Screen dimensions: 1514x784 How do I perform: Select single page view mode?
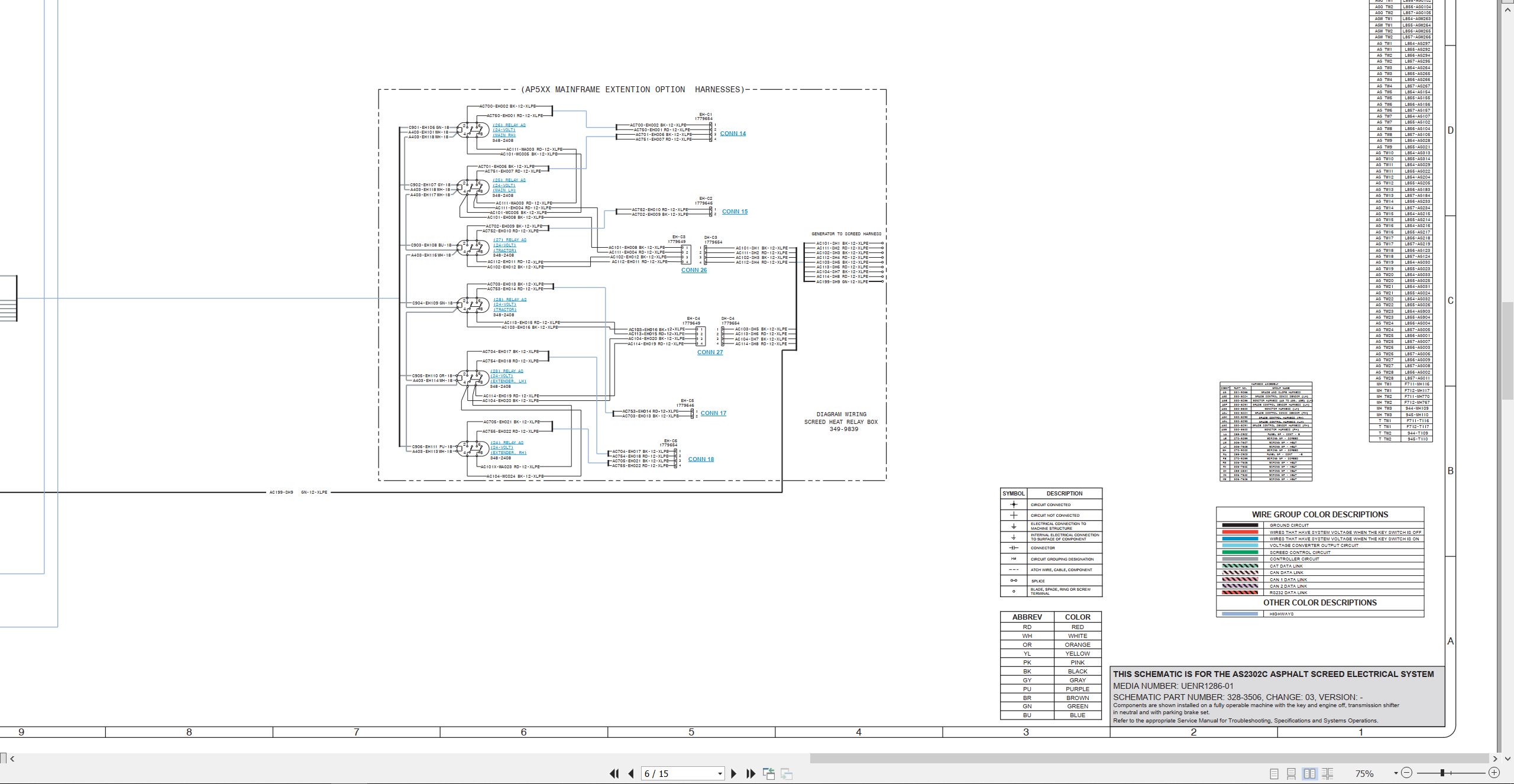click(x=1274, y=773)
